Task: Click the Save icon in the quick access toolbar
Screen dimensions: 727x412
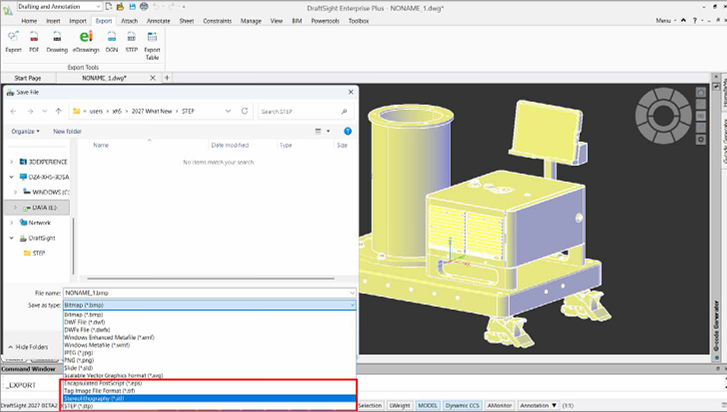Action: [x=133, y=6]
